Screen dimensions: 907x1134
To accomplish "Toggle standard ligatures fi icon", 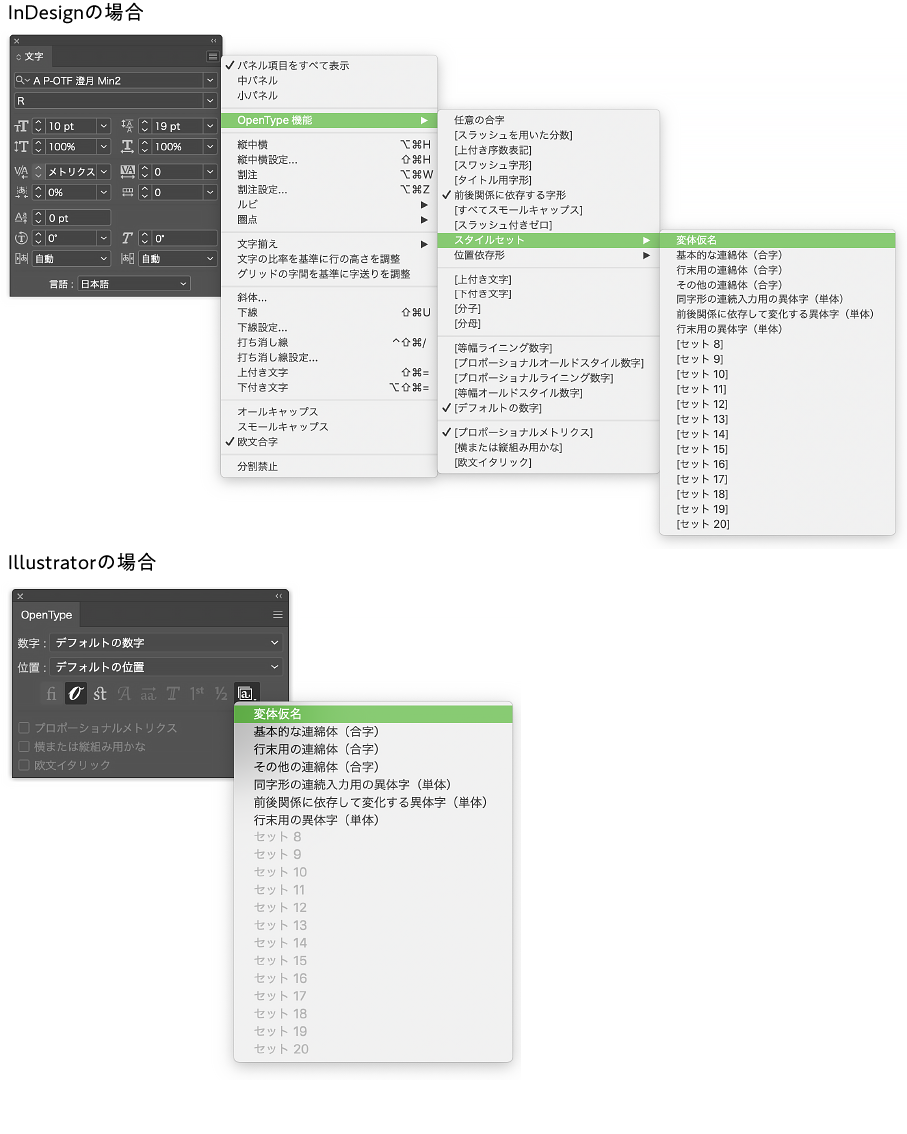I will click(x=51, y=694).
